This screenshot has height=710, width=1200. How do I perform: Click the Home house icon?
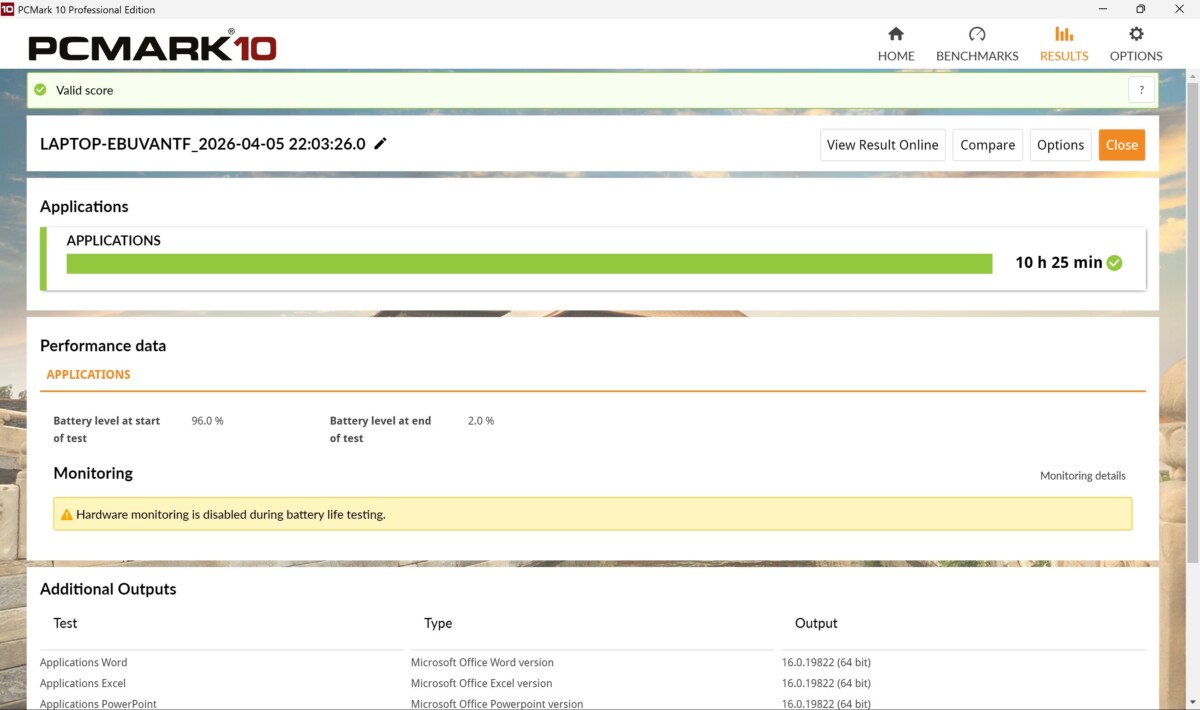896,34
